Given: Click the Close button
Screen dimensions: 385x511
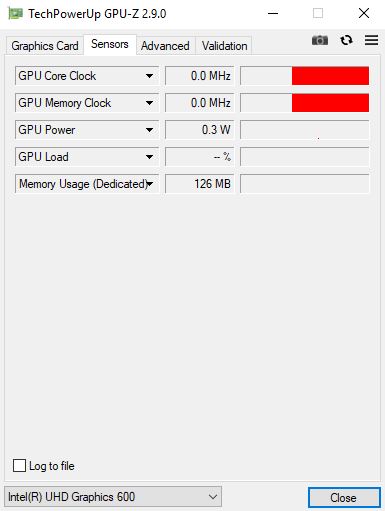Looking at the screenshot, I should 344,498.
